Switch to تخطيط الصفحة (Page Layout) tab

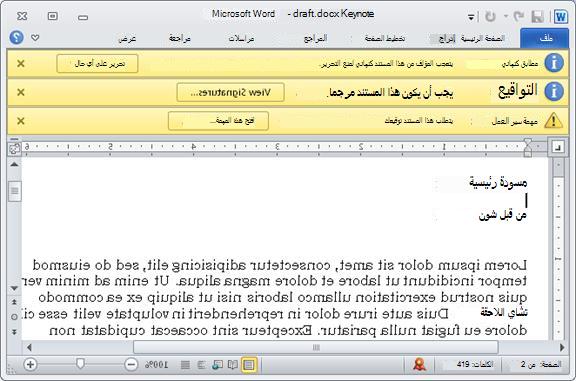[x=385, y=38]
